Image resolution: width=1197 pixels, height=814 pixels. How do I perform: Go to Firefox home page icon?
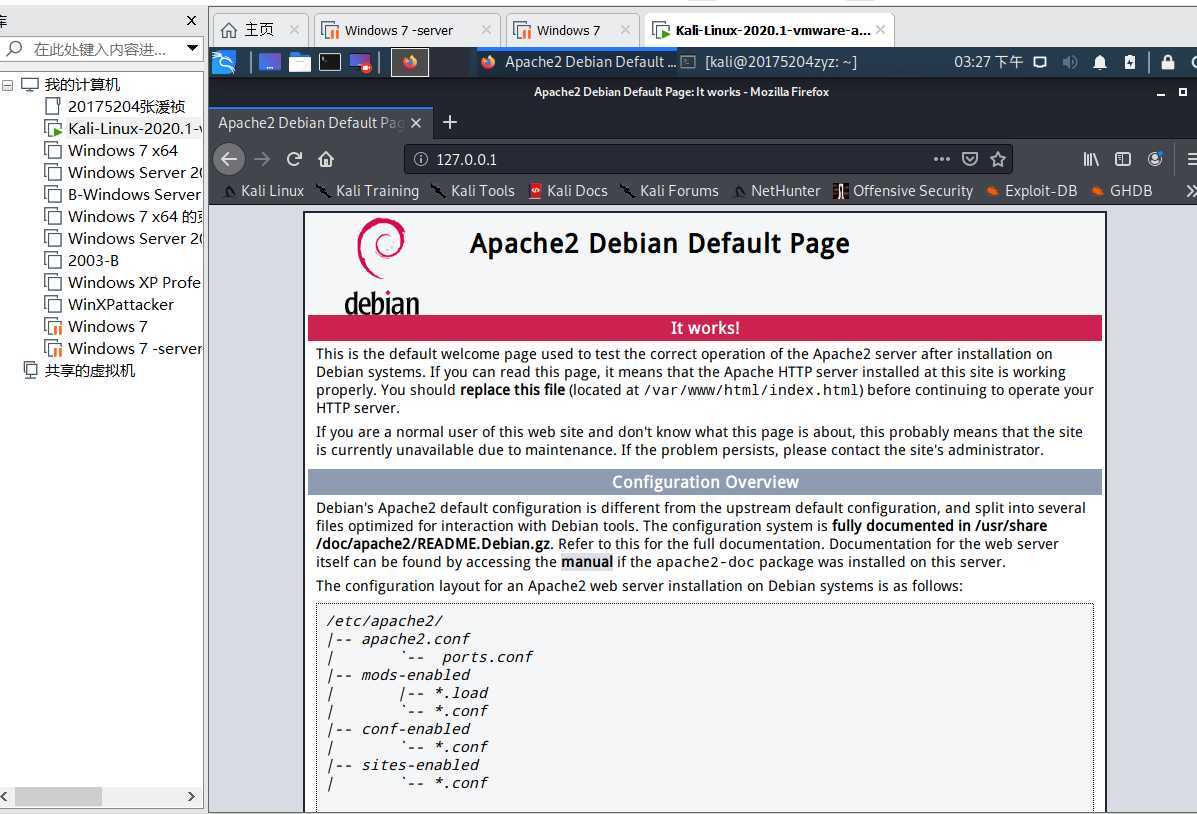pos(326,159)
